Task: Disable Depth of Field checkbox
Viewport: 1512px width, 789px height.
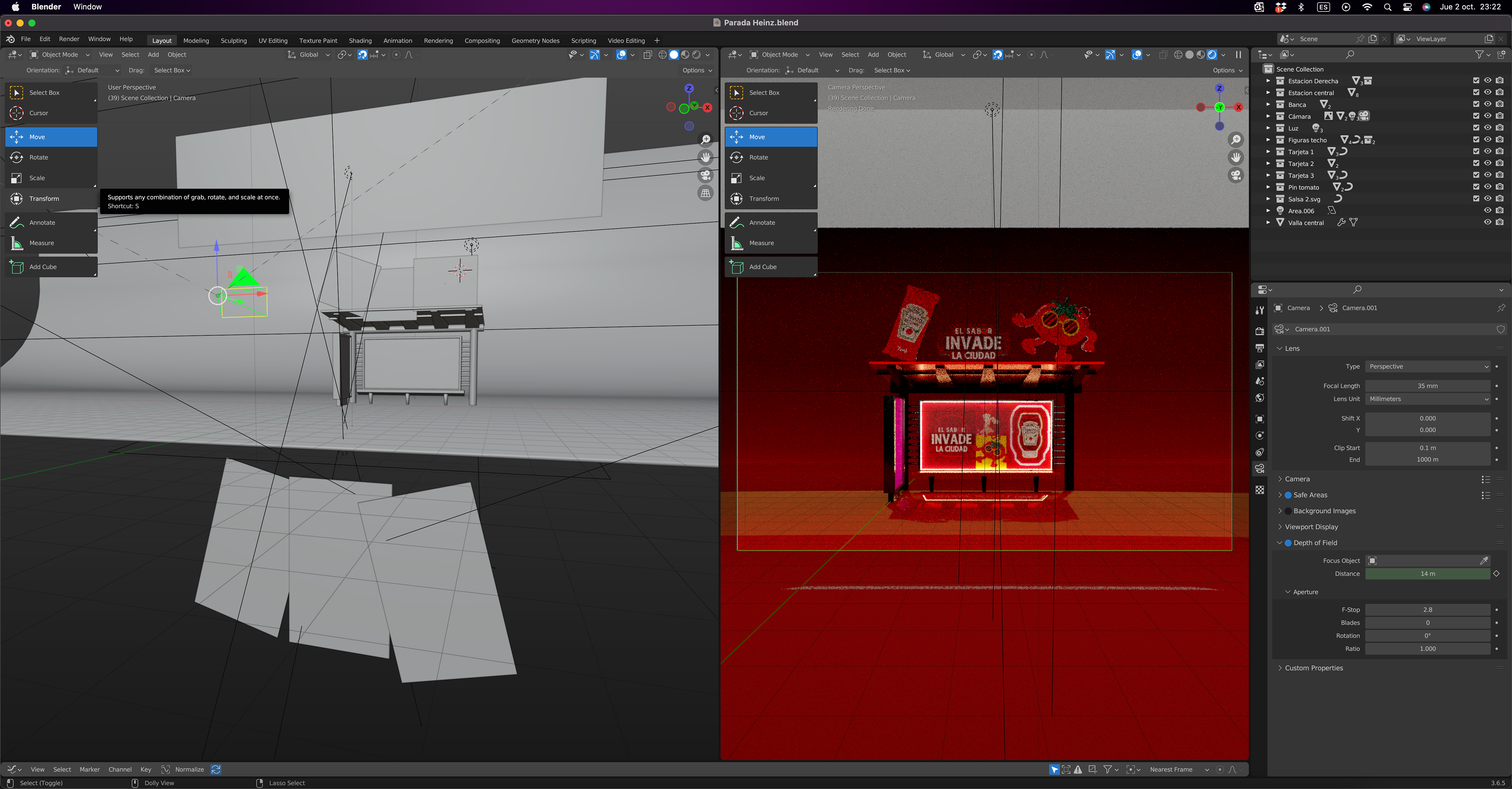Action: (x=1288, y=543)
